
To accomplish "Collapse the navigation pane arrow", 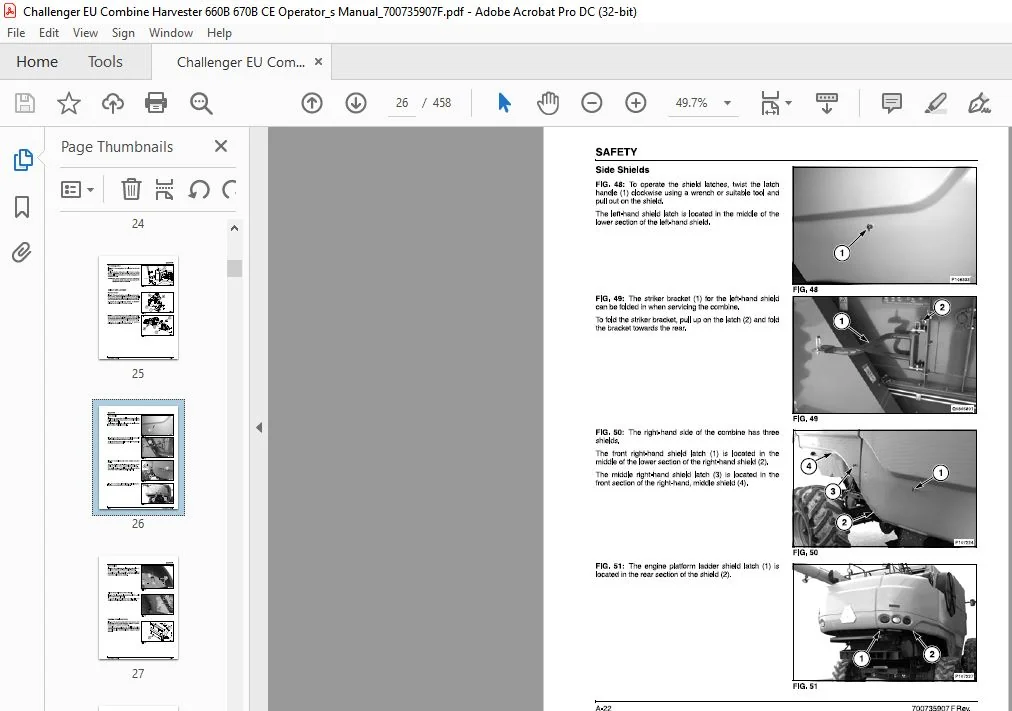I will 259,427.
